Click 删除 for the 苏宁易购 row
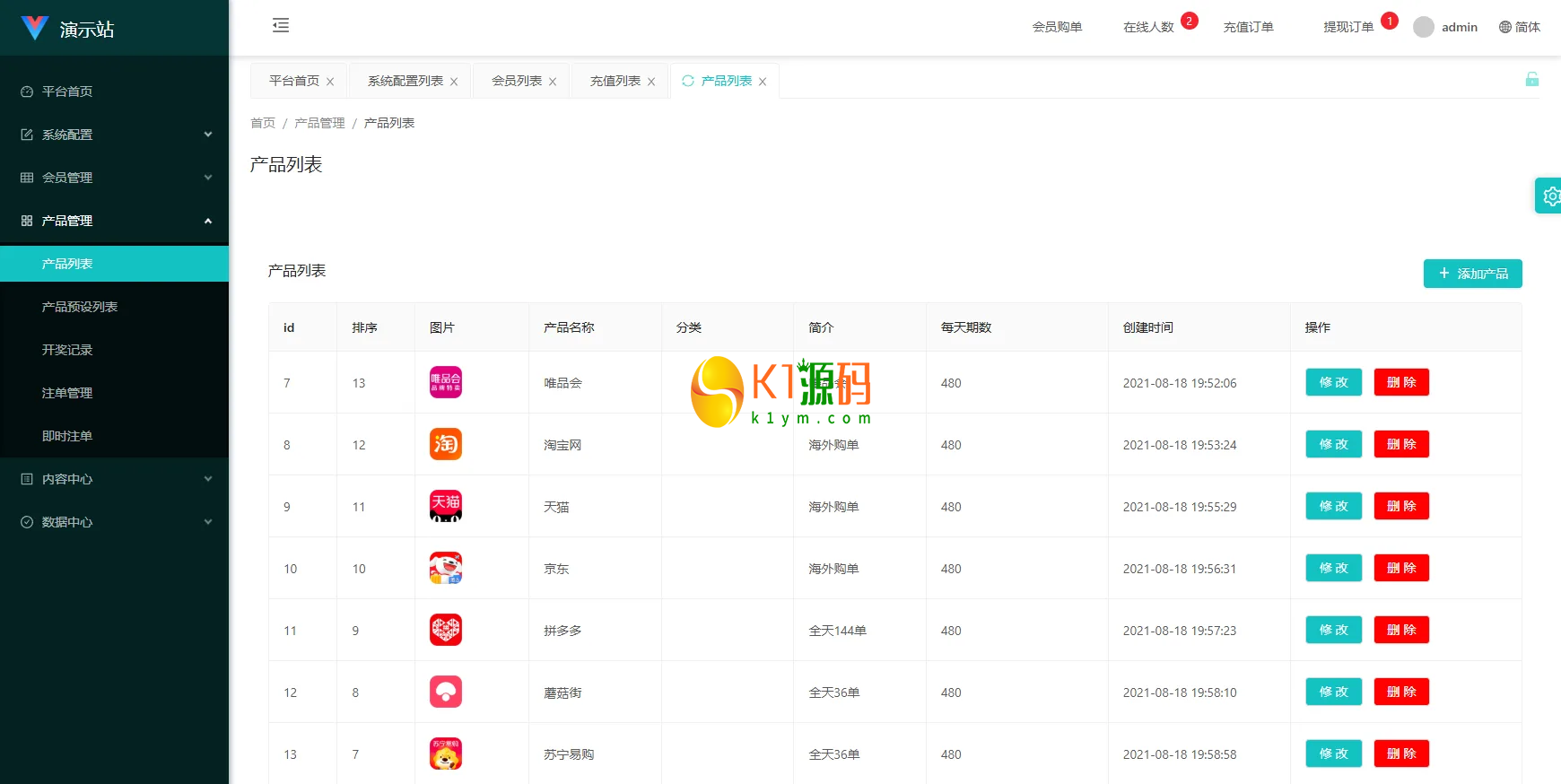This screenshot has height=784, width=1561. [1401, 754]
